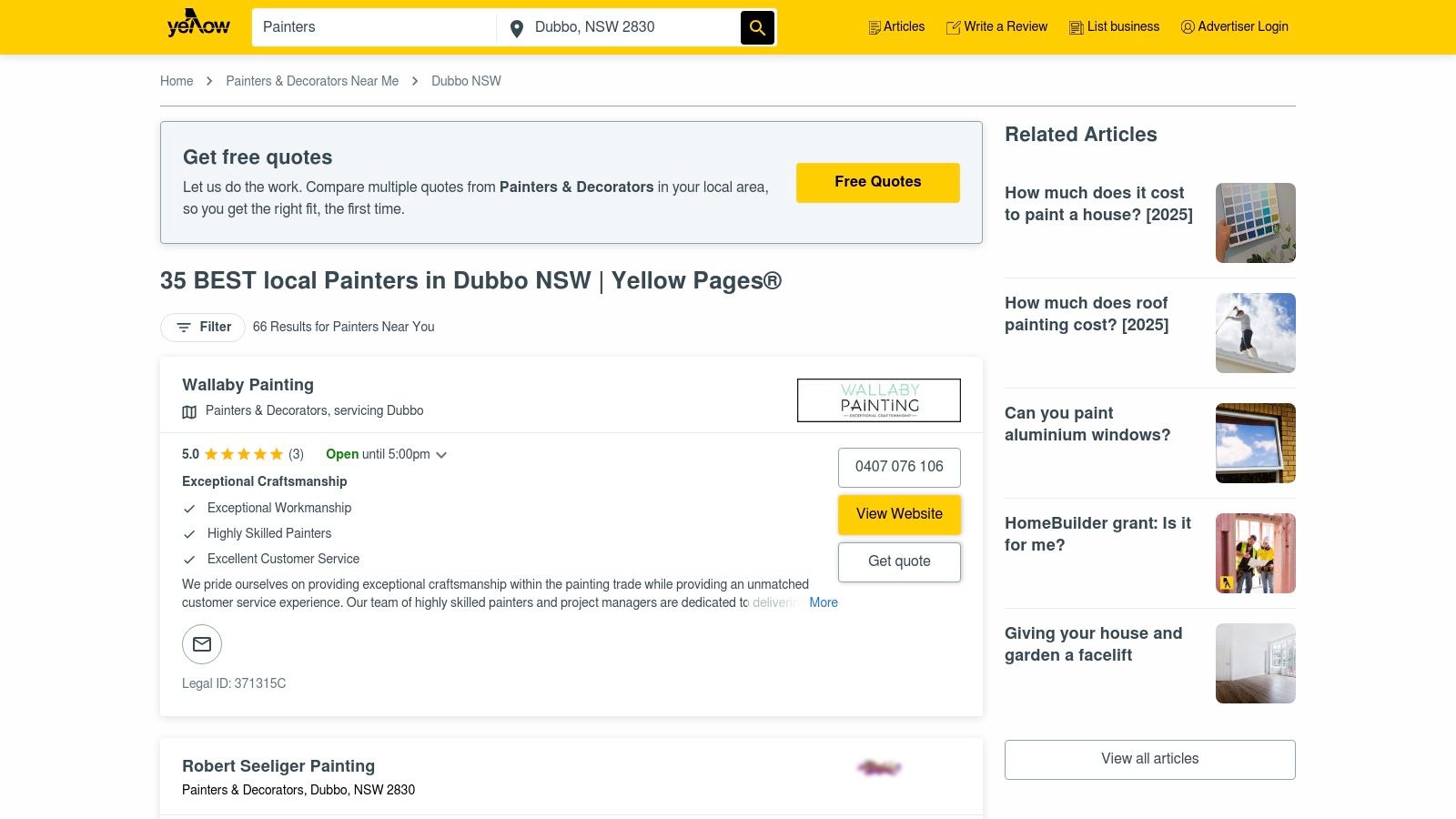Open Articles via the articles icon
This screenshot has height=819, width=1456.
pyautogui.click(x=874, y=27)
